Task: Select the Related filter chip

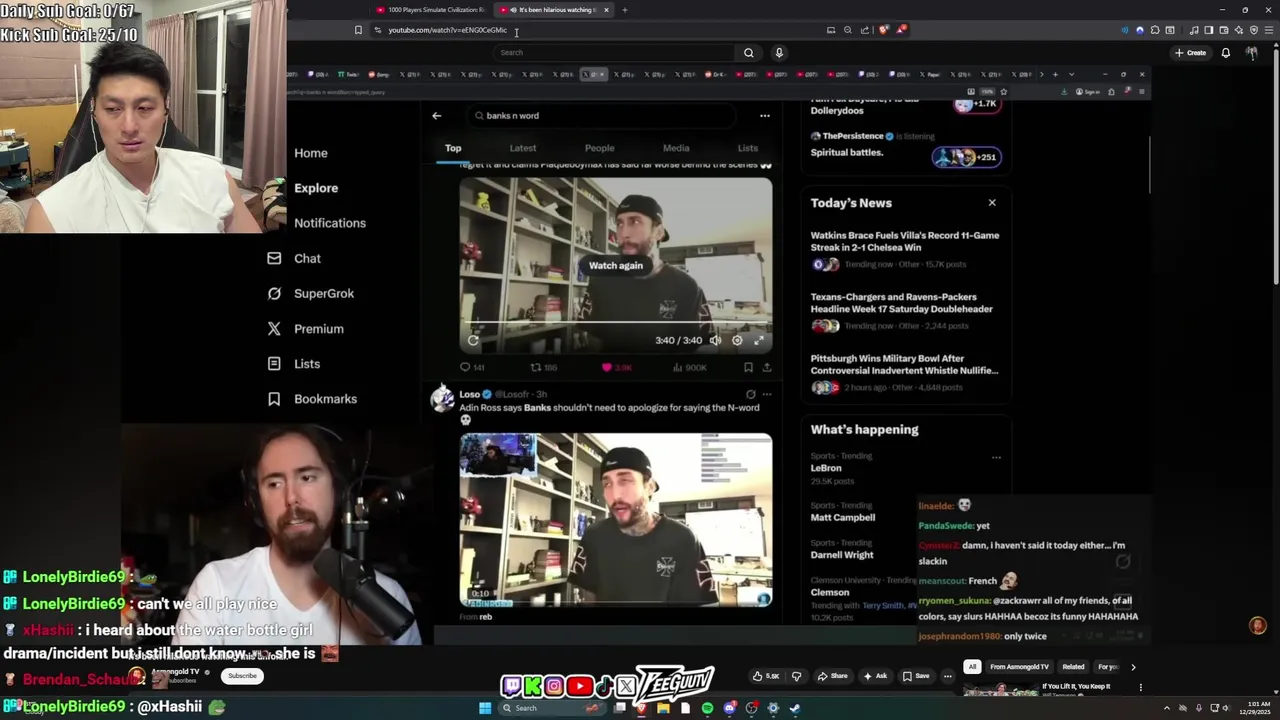Action: pyautogui.click(x=1073, y=667)
